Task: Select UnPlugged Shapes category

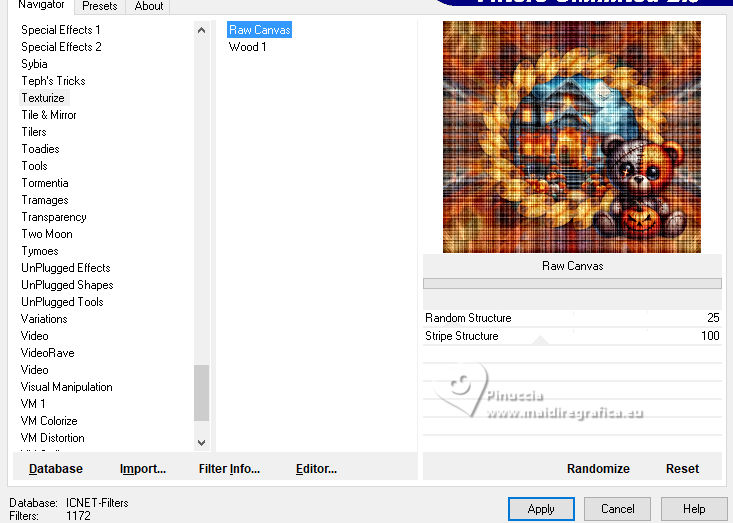Action: pos(67,285)
